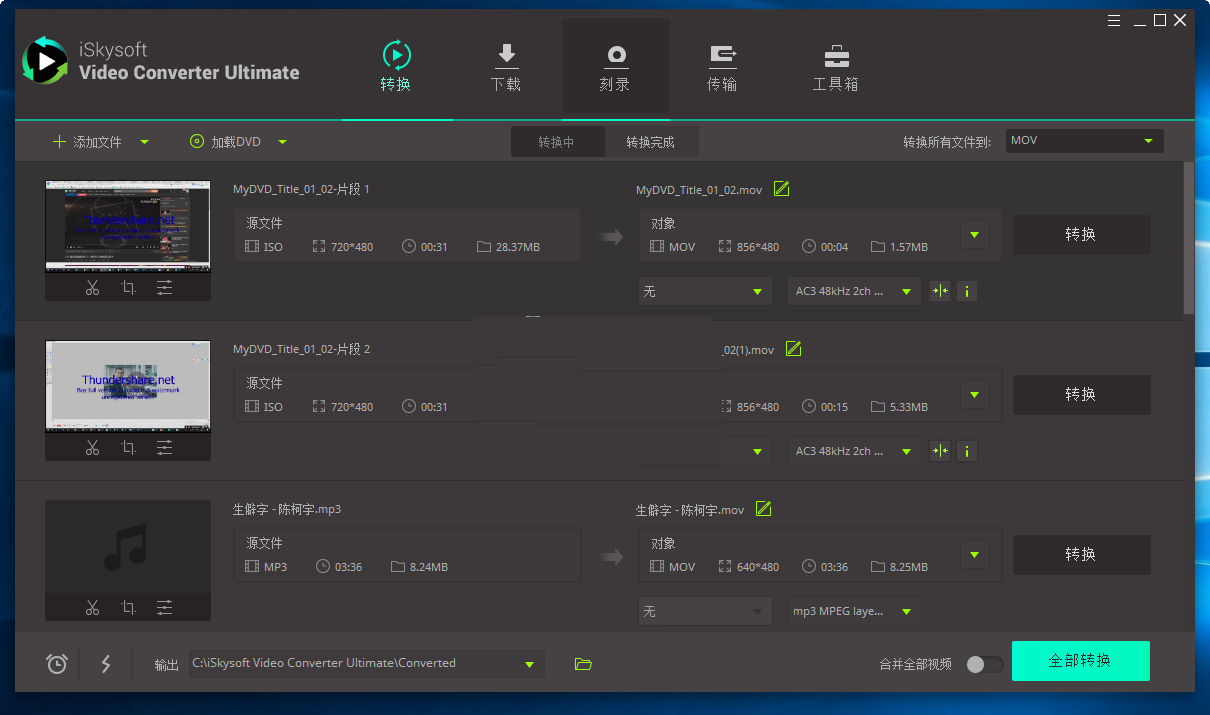
Task: Open the AC3 48kHz audio format dropdown
Action: [x=854, y=290]
